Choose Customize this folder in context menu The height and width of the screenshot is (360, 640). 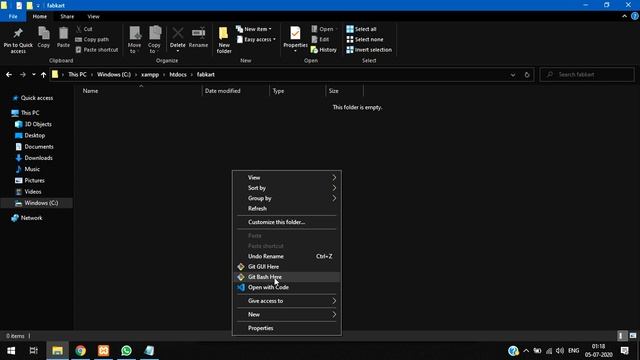click(287, 222)
